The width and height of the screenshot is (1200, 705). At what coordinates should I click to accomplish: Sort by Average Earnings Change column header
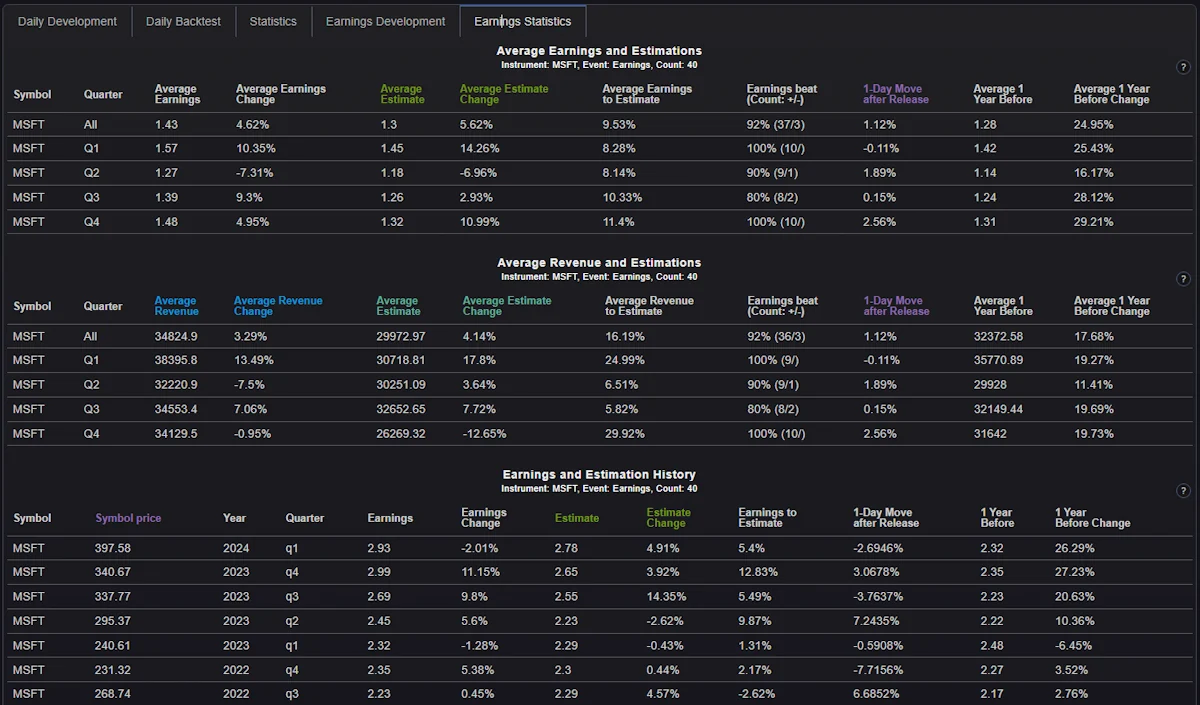click(280, 94)
